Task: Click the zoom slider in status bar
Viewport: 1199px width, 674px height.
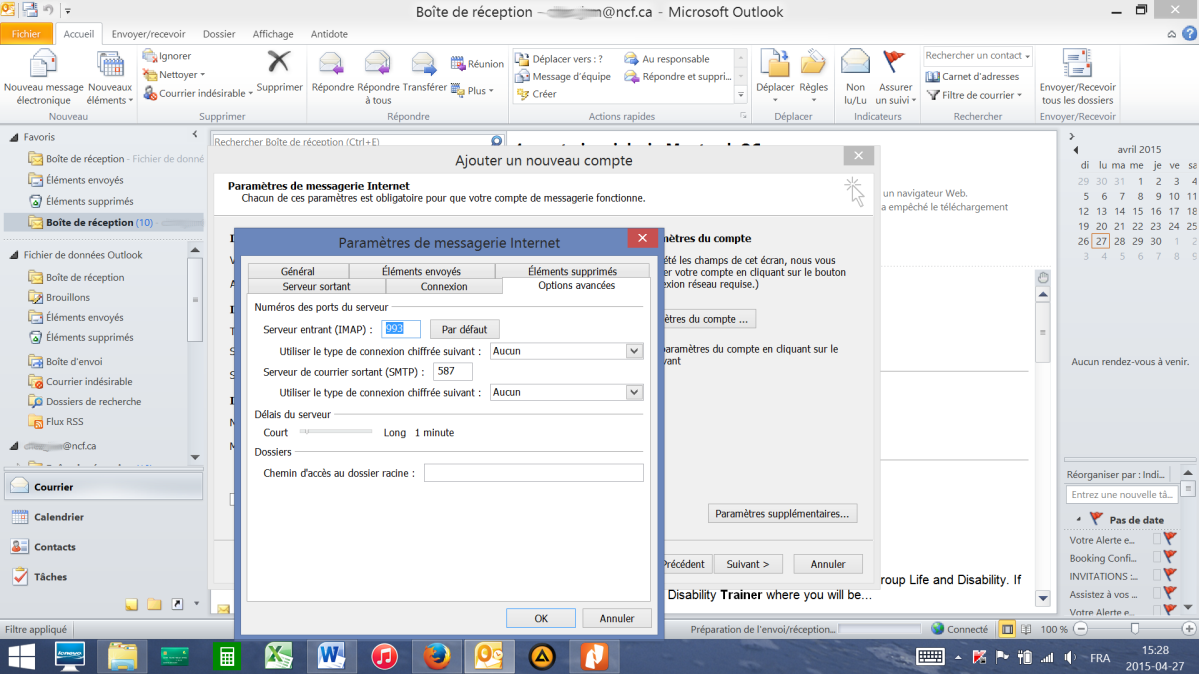Action: coord(1135,629)
